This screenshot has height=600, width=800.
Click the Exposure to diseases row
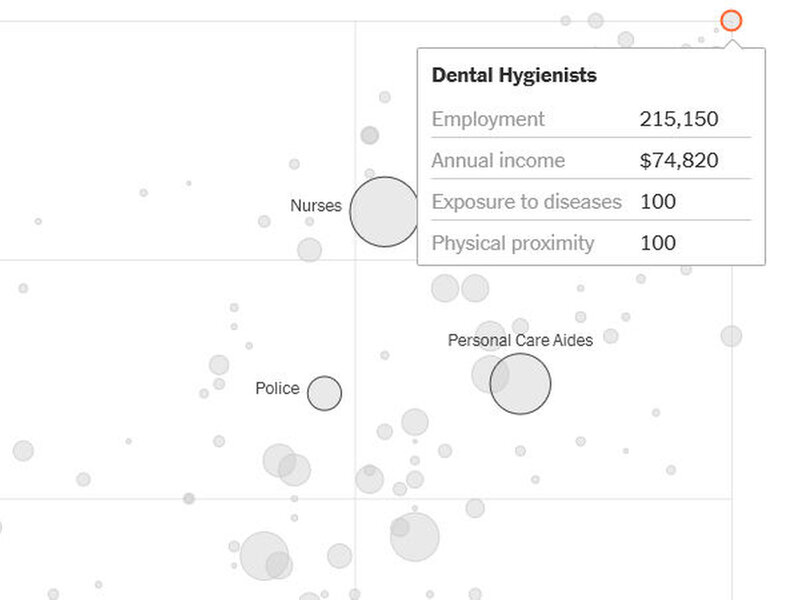[591, 201]
